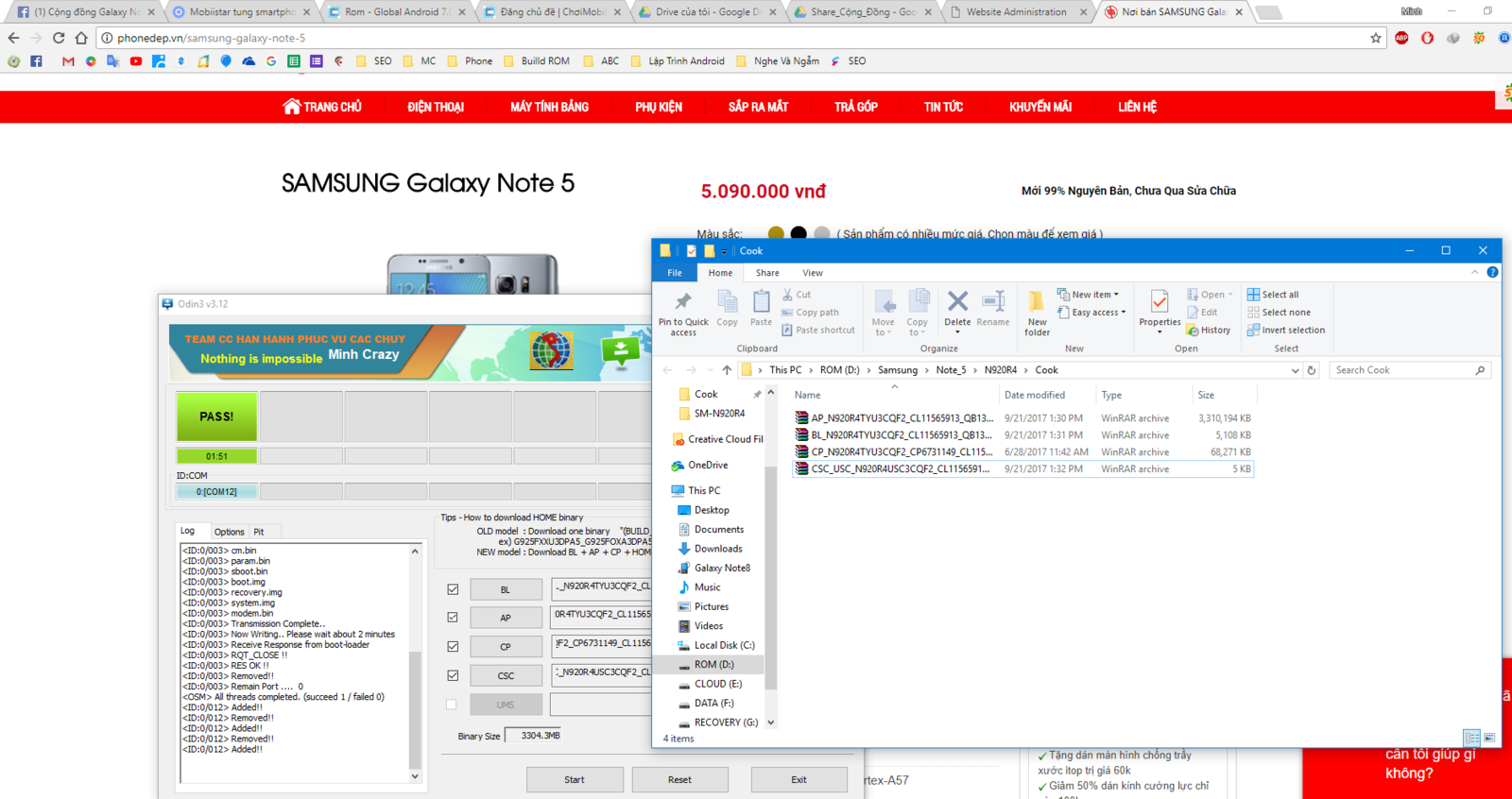
Task: Bookmark this page with star icon
Action: point(1376,38)
